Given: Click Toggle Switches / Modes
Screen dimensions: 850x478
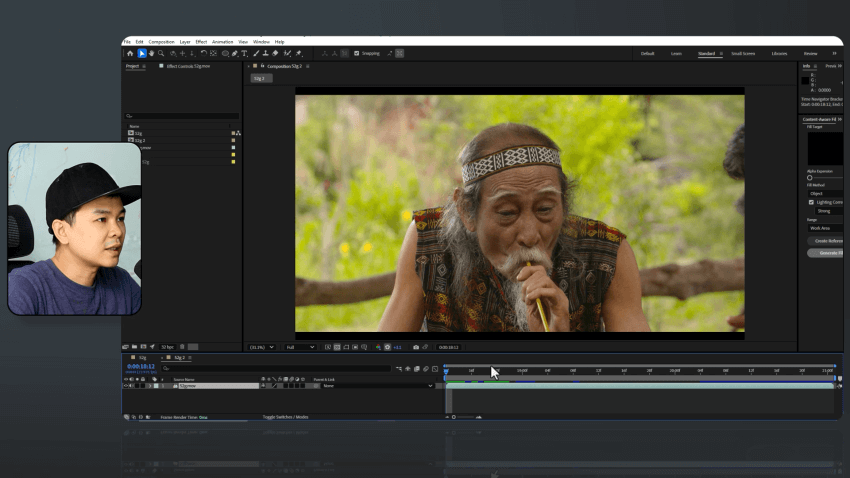Looking at the screenshot, I should tap(285, 417).
